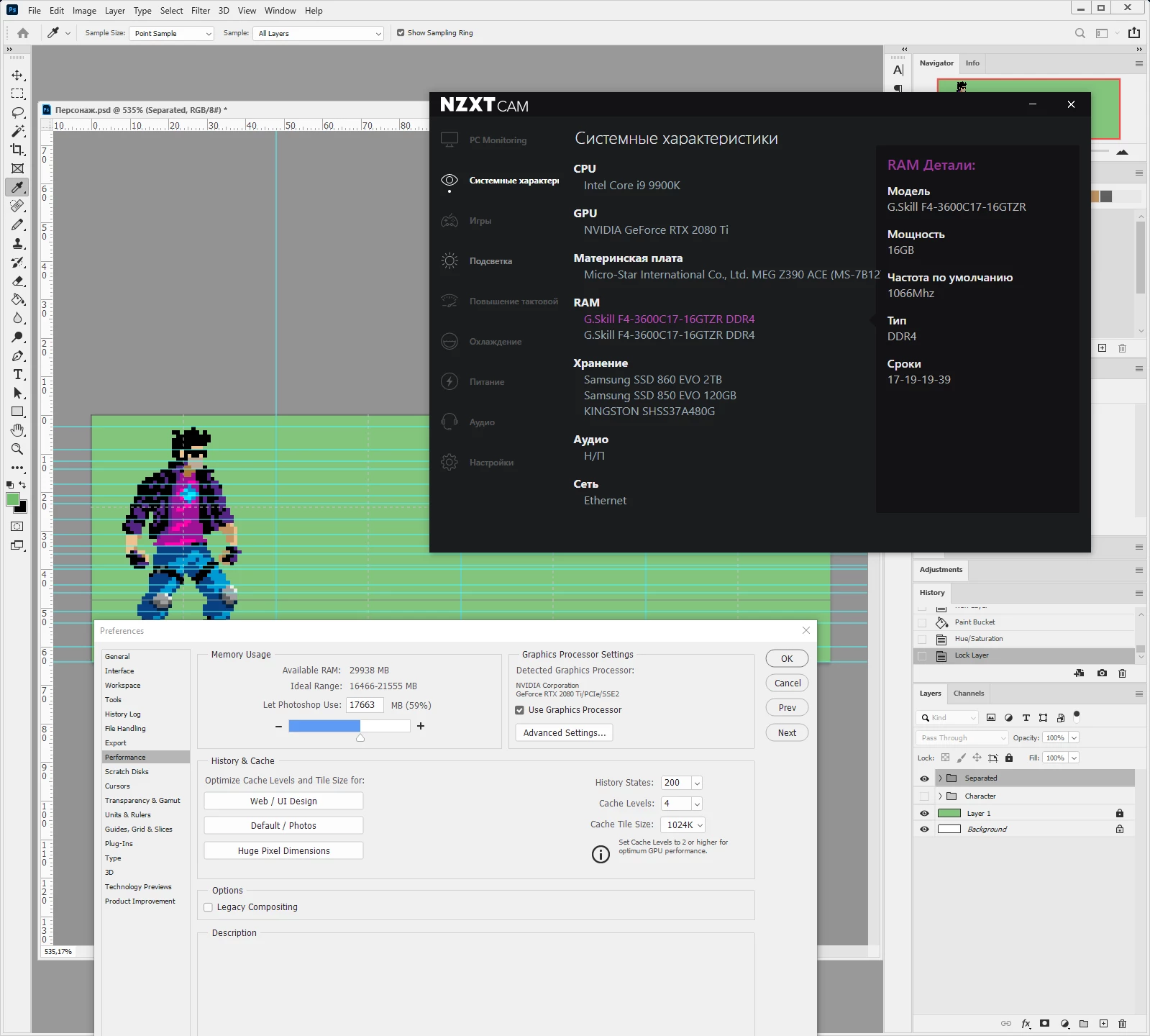Open Cache Tile Size dropdown

tap(683, 825)
